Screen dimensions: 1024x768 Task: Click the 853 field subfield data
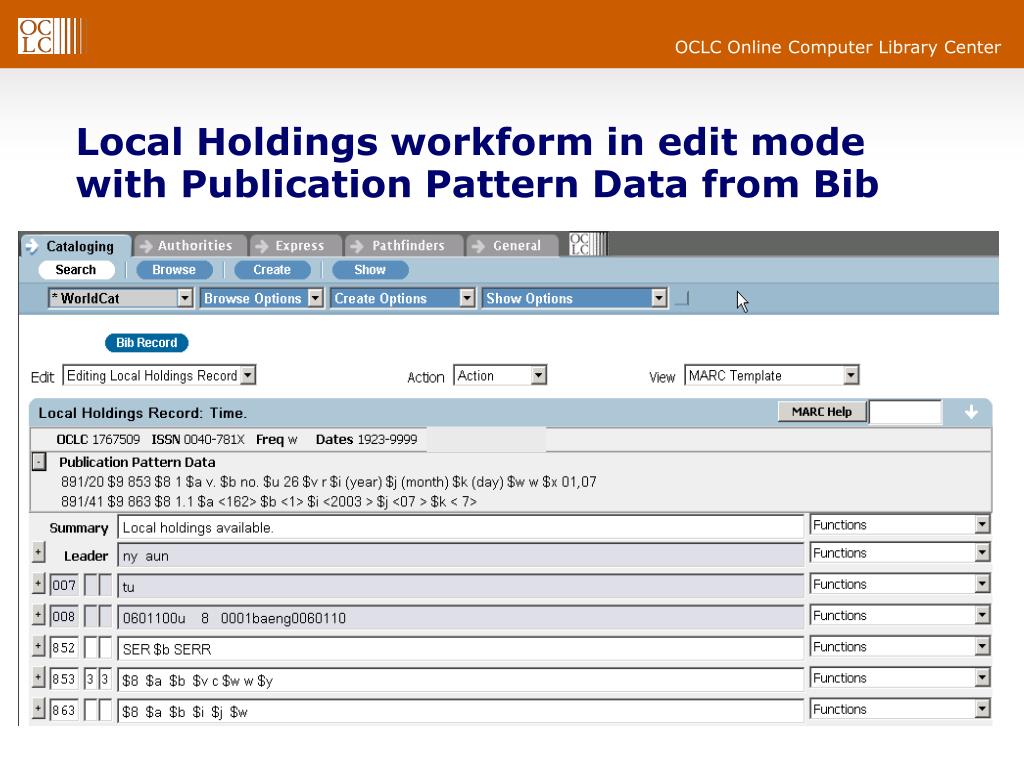[x=460, y=680]
